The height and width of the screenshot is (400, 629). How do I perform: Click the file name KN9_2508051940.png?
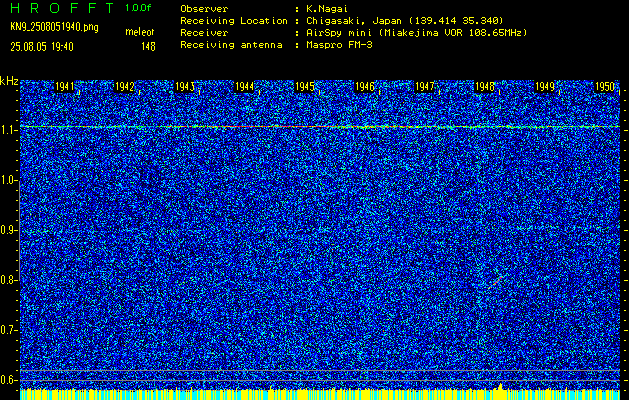pos(54,27)
